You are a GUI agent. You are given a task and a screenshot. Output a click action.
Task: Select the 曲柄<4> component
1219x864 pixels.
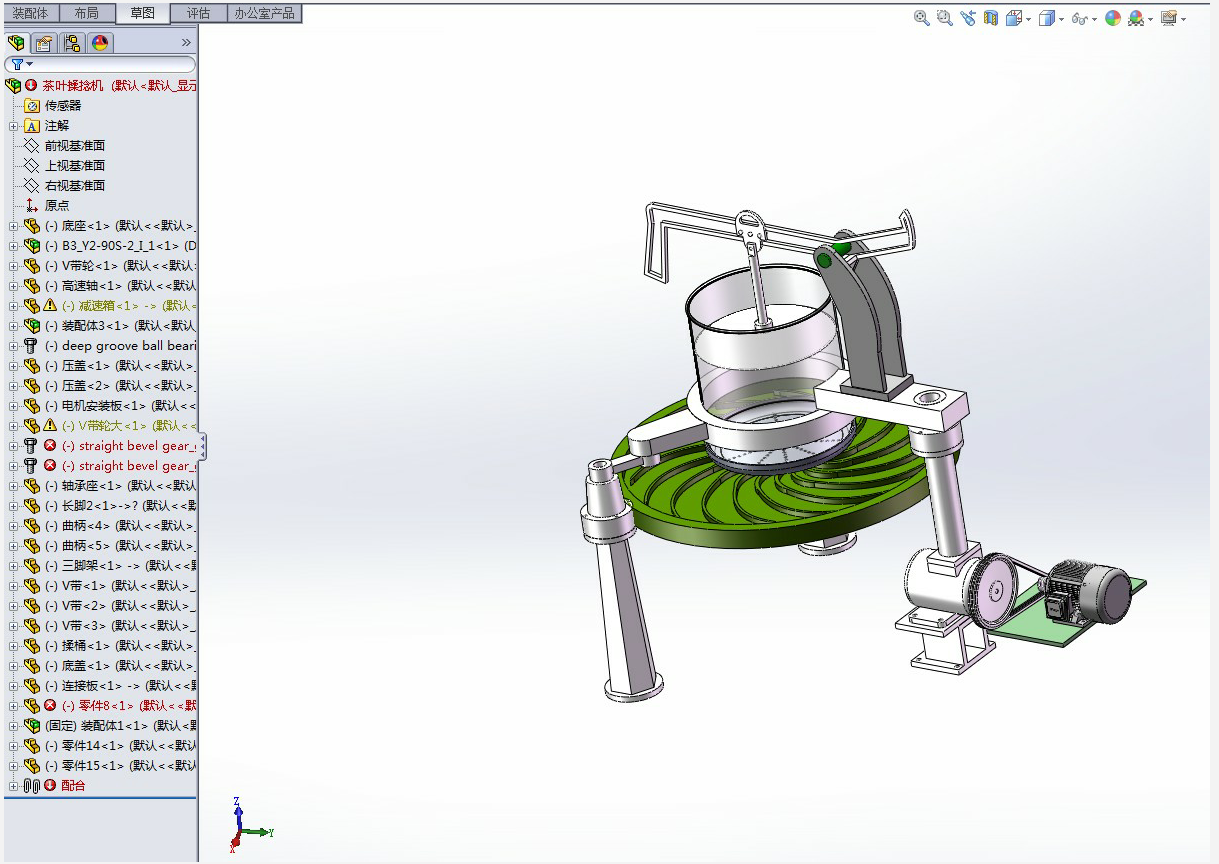coord(120,526)
